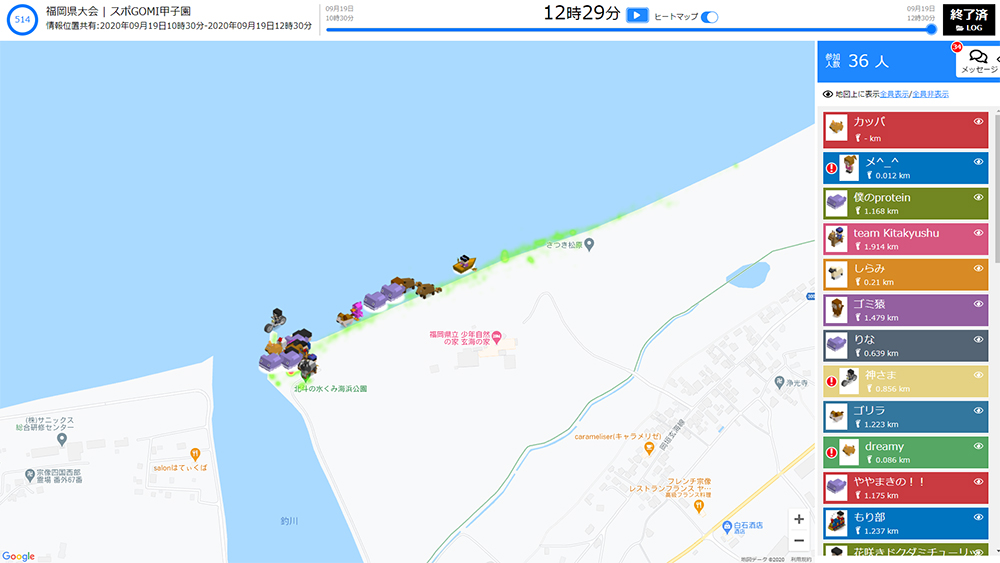The image size is (1000, 563).
Task: Hide ゴリラ using its eye icon
Action: (x=979, y=411)
